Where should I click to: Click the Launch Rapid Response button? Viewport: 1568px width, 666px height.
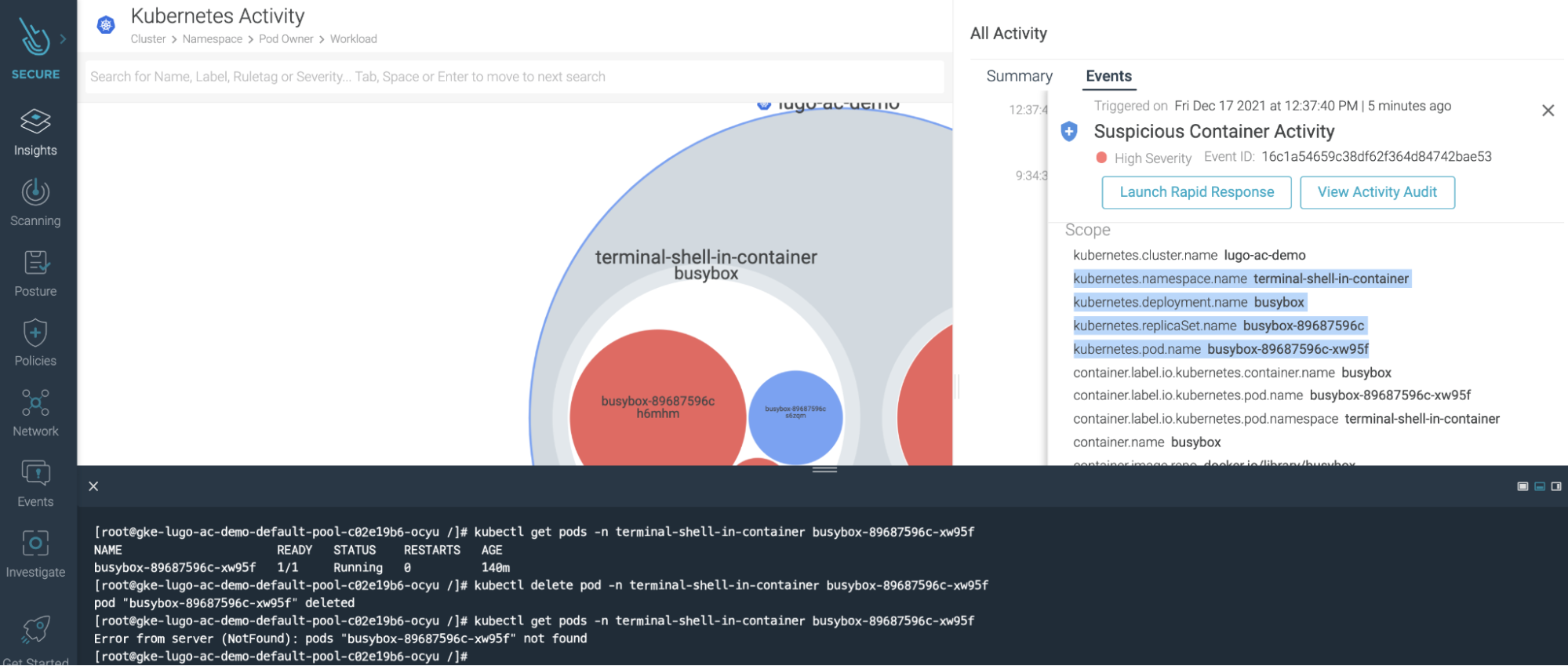(1196, 192)
